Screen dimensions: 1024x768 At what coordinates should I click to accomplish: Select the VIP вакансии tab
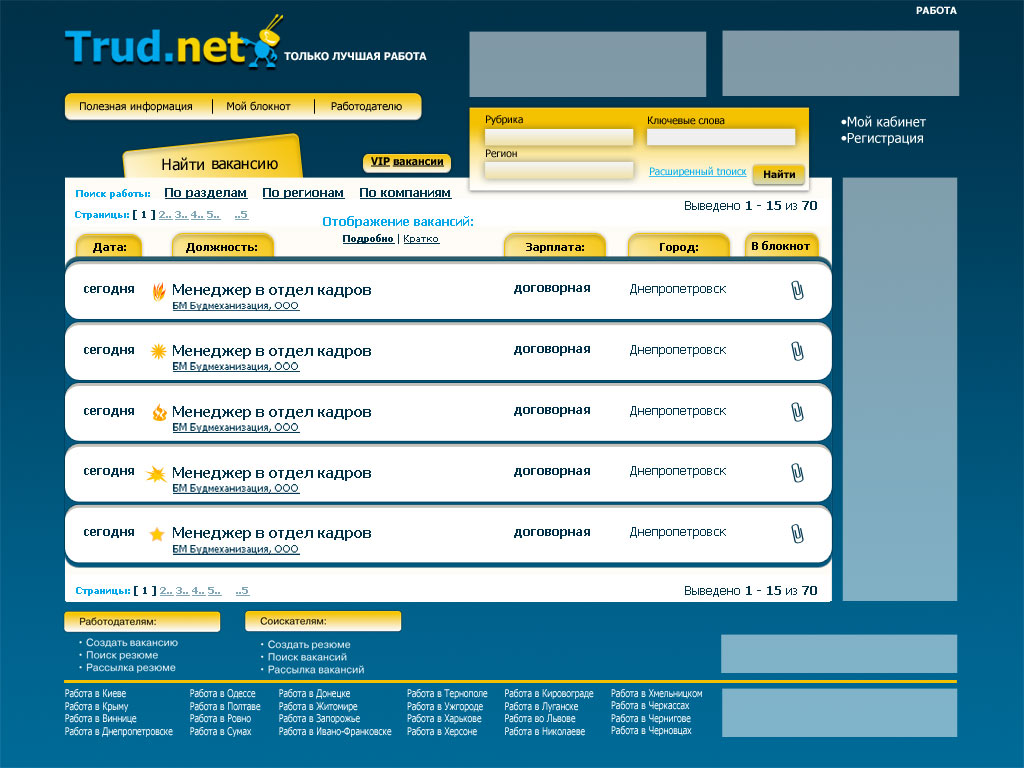tap(406, 162)
